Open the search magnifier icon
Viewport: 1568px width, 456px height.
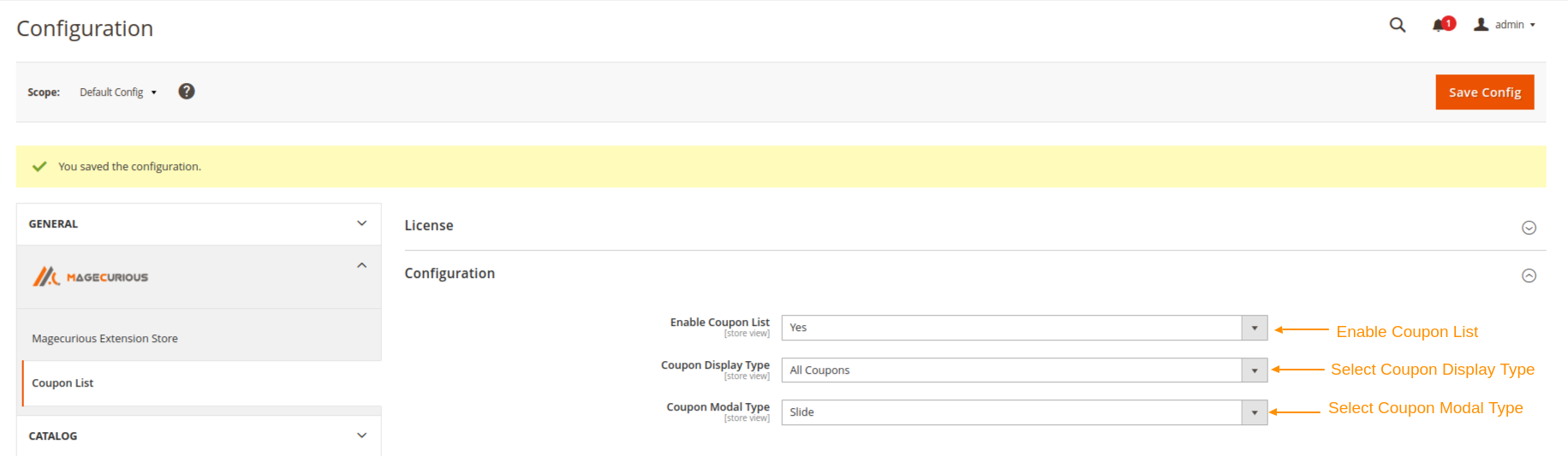[x=1397, y=25]
